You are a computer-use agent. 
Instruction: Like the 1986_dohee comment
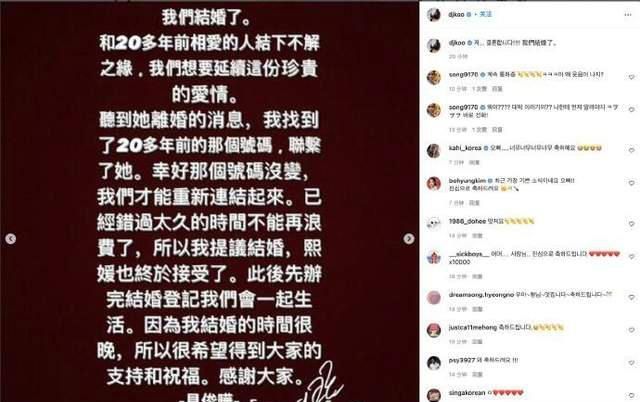tap(631, 224)
